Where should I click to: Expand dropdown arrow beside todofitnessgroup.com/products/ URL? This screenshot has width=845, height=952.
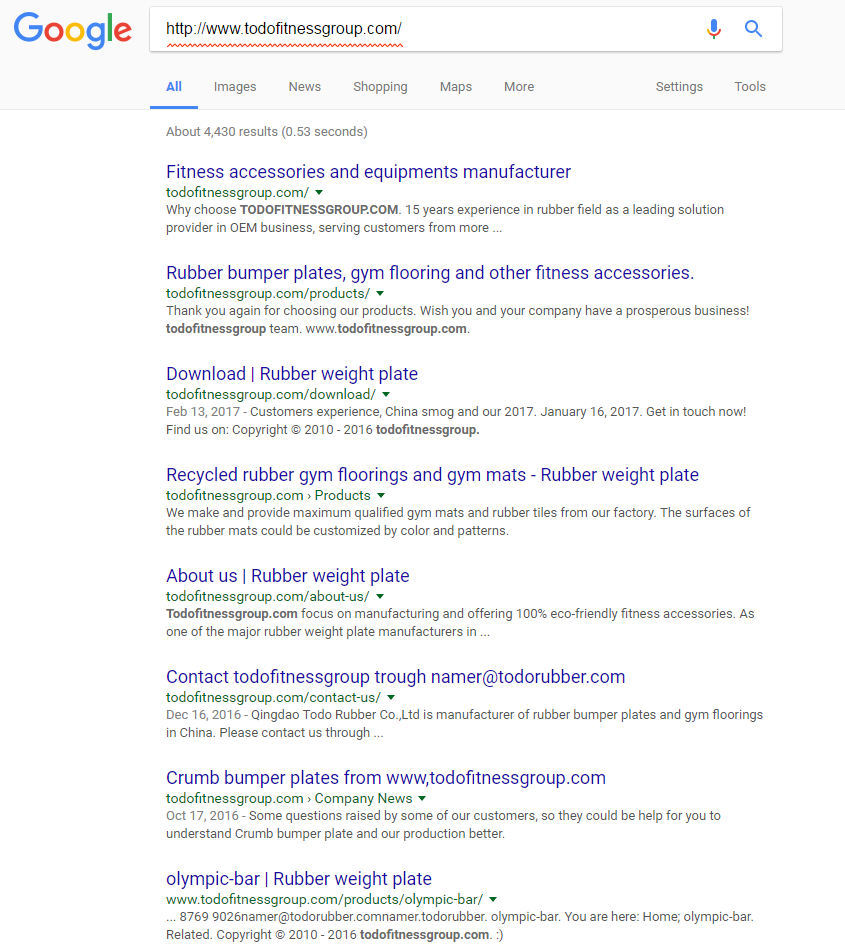coord(380,293)
